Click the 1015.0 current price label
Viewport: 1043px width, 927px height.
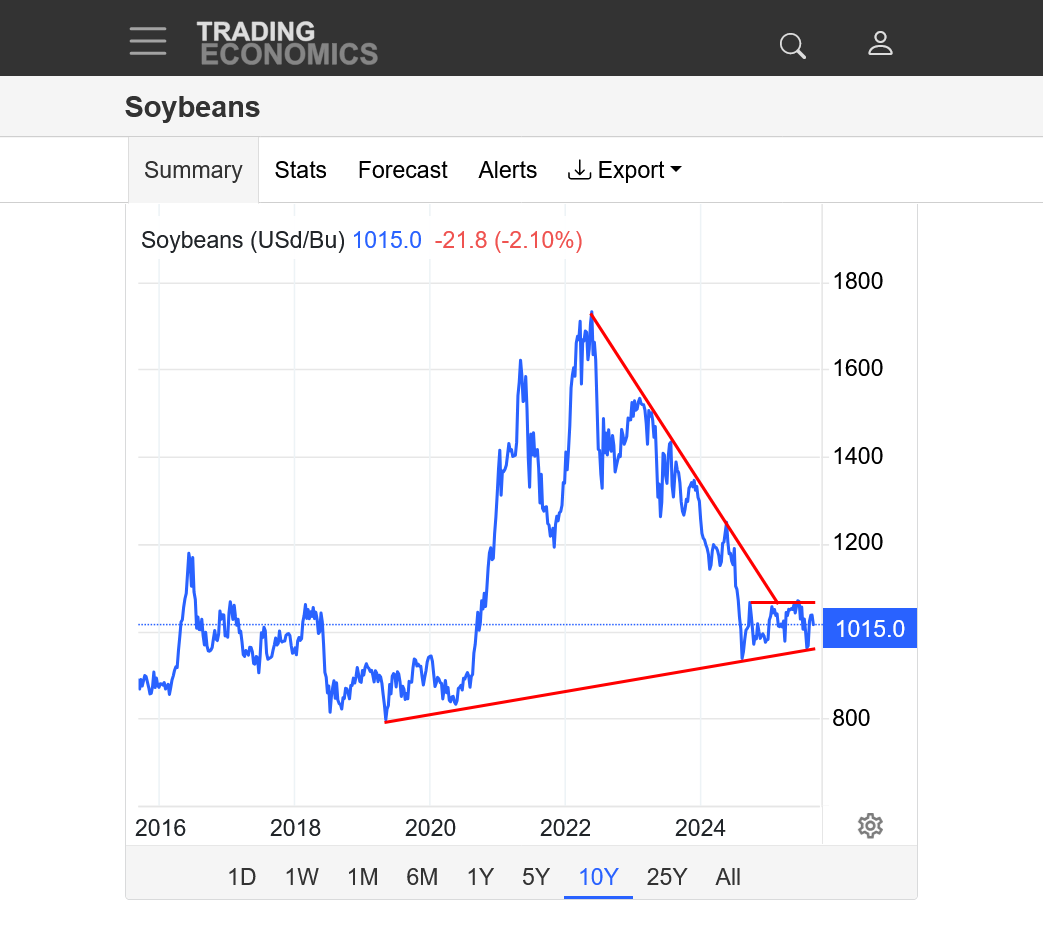(x=870, y=629)
